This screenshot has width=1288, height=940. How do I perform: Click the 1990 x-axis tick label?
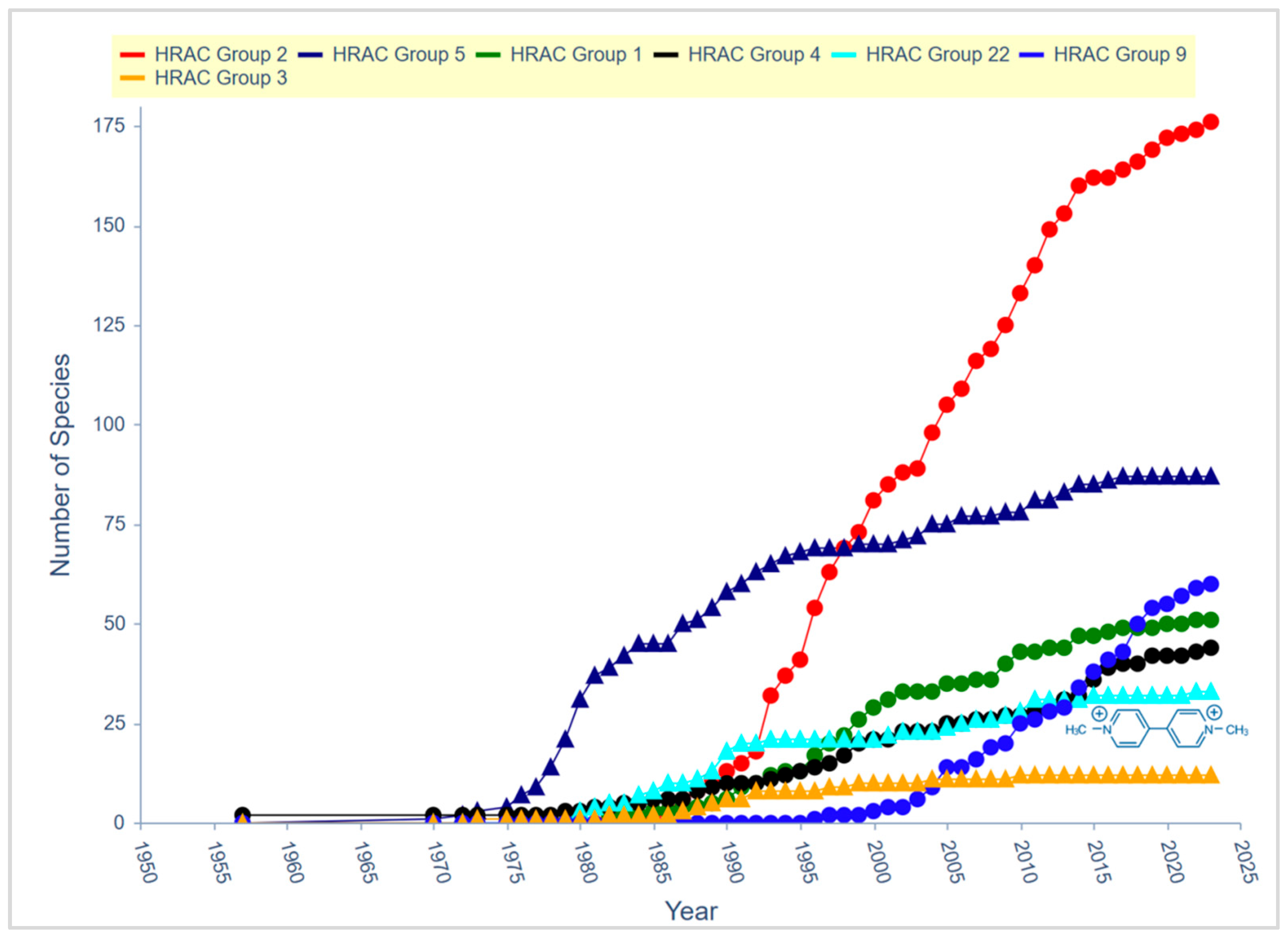pos(732,862)
